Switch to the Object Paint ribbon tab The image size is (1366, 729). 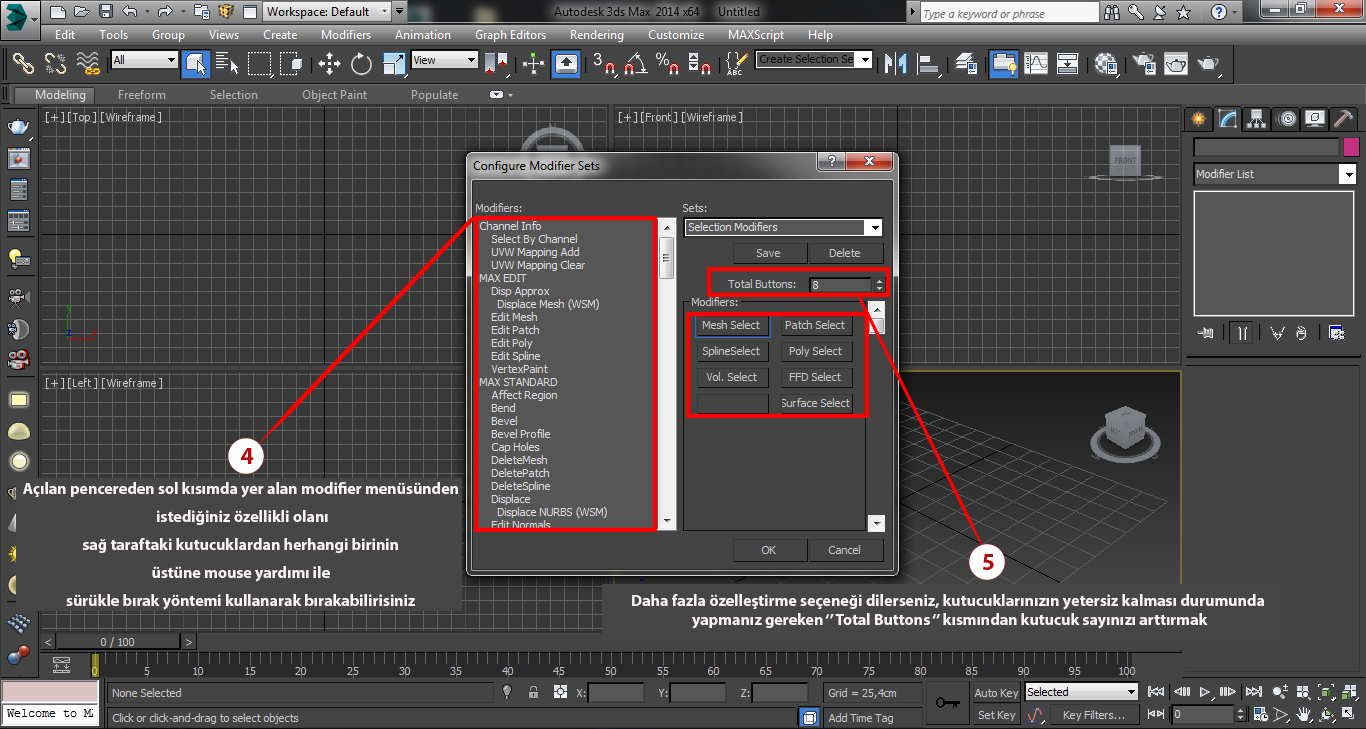point(335,95)
